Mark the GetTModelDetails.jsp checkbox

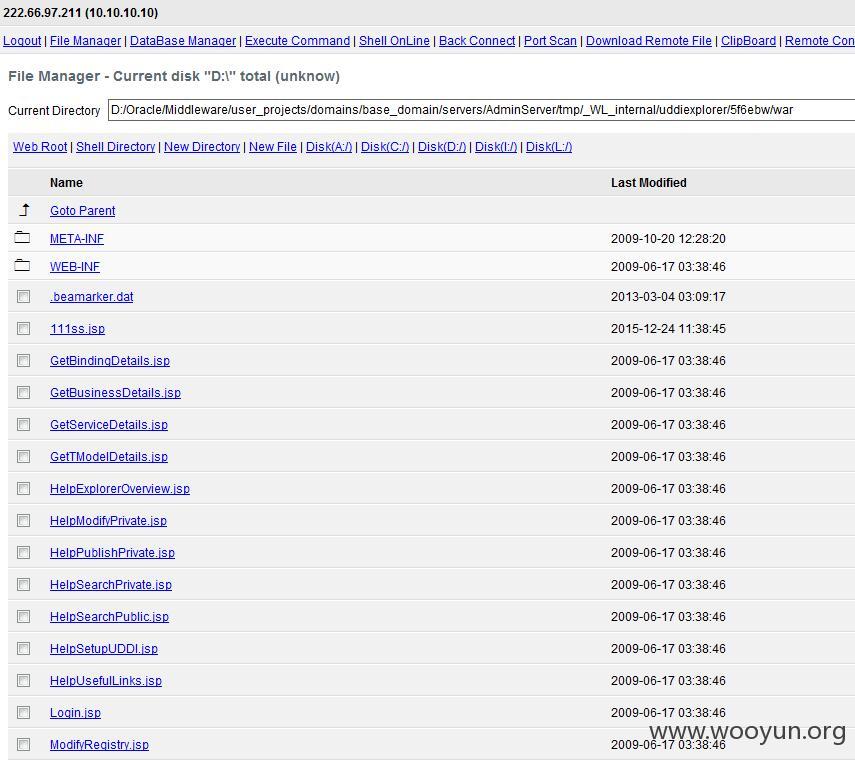[23, 456]
